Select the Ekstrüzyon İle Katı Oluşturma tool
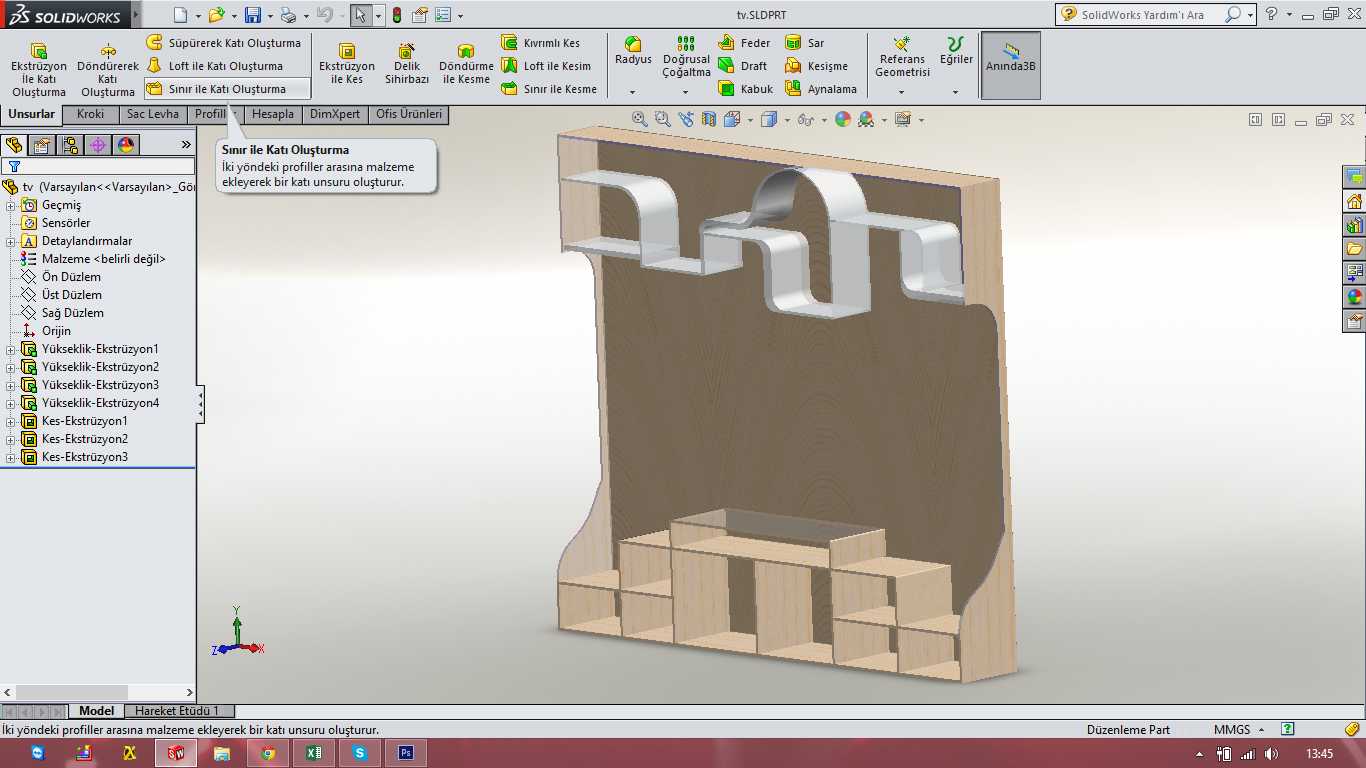 pyautogui.click(x=39, y=70)
